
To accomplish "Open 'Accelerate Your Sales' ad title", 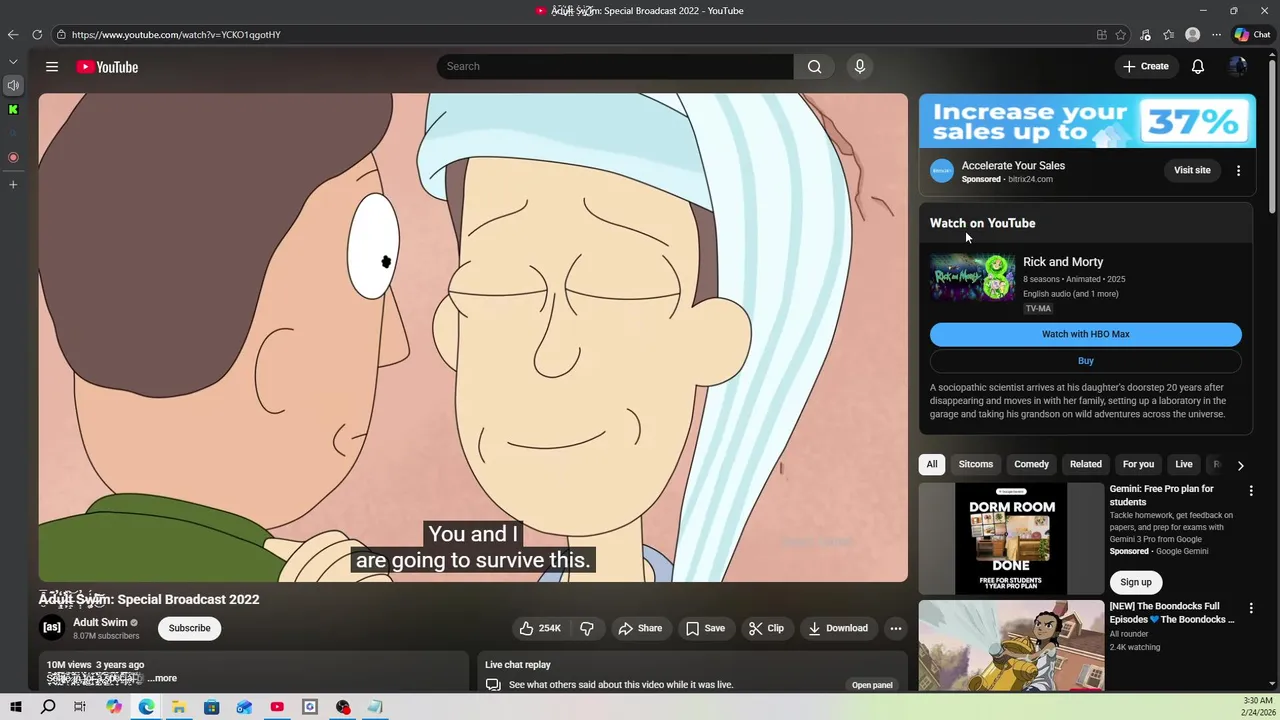I will coord(1013,166).
